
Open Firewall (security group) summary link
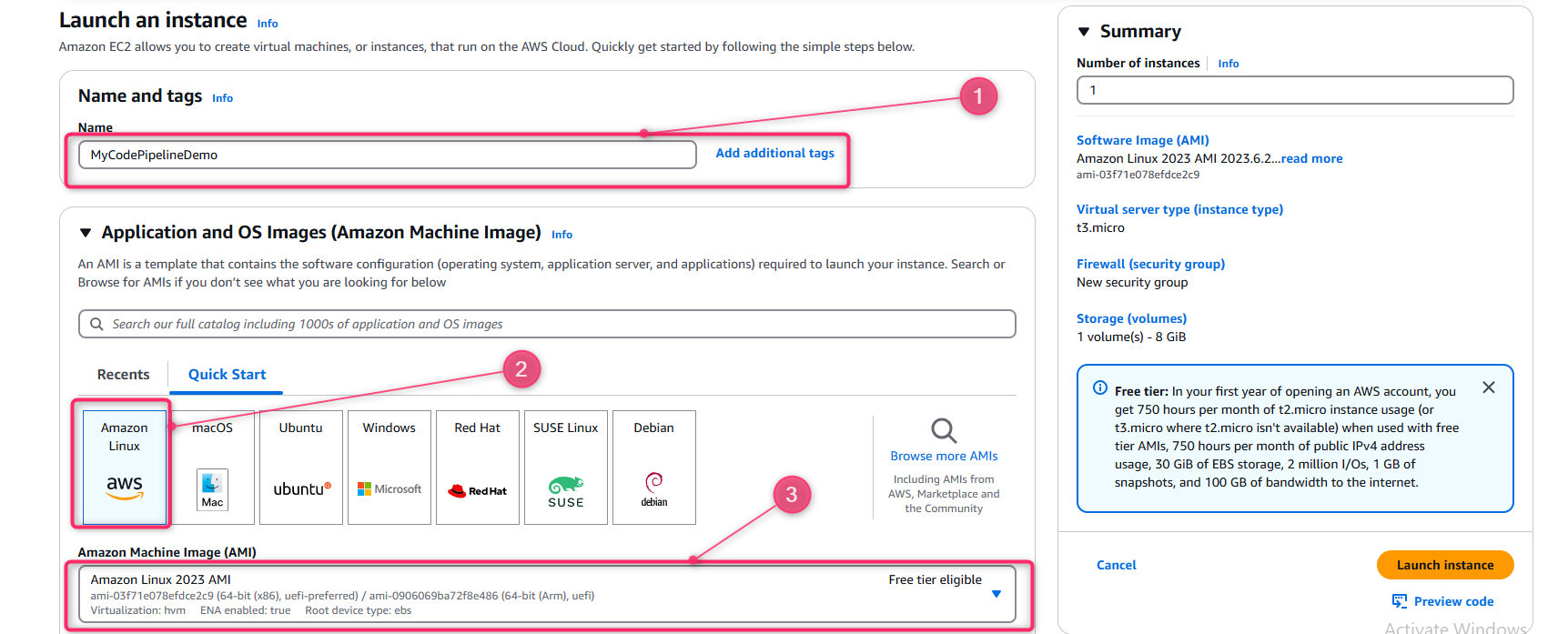coord(1150,264)
